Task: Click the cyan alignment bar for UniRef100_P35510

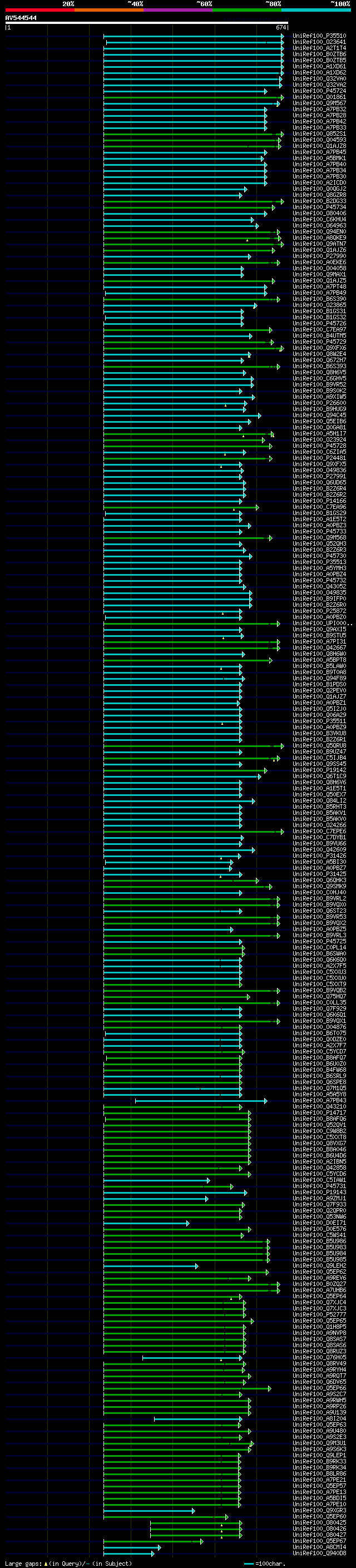Action: [194, 36]
